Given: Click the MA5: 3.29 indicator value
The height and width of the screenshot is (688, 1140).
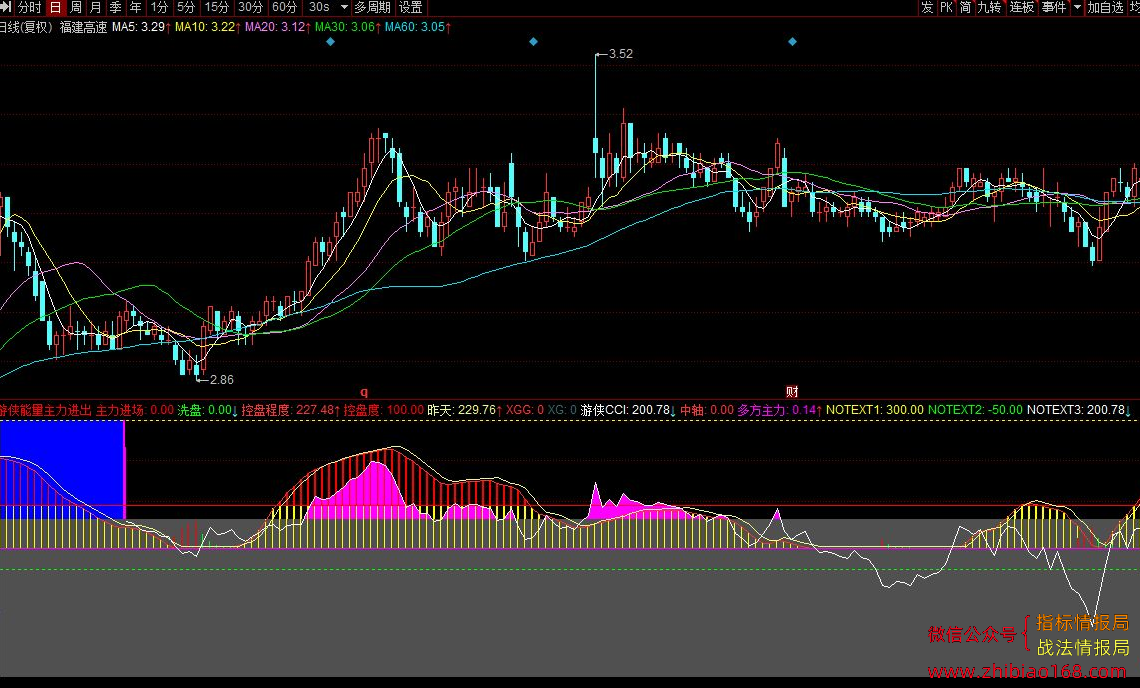Looking at the screenshot, I should coord(141,27).
